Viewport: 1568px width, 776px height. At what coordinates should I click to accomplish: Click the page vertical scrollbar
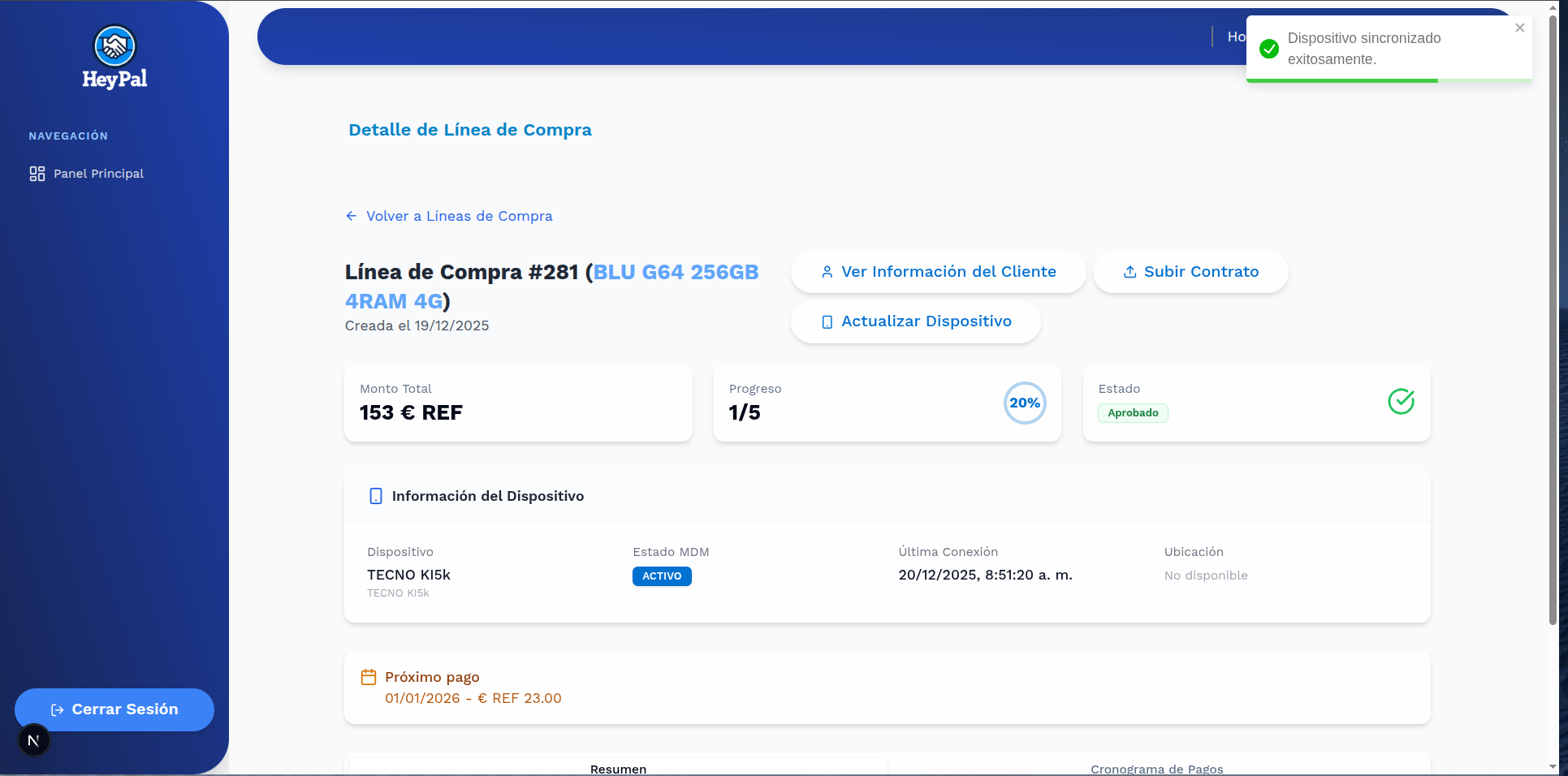(x=1553, y=325)
